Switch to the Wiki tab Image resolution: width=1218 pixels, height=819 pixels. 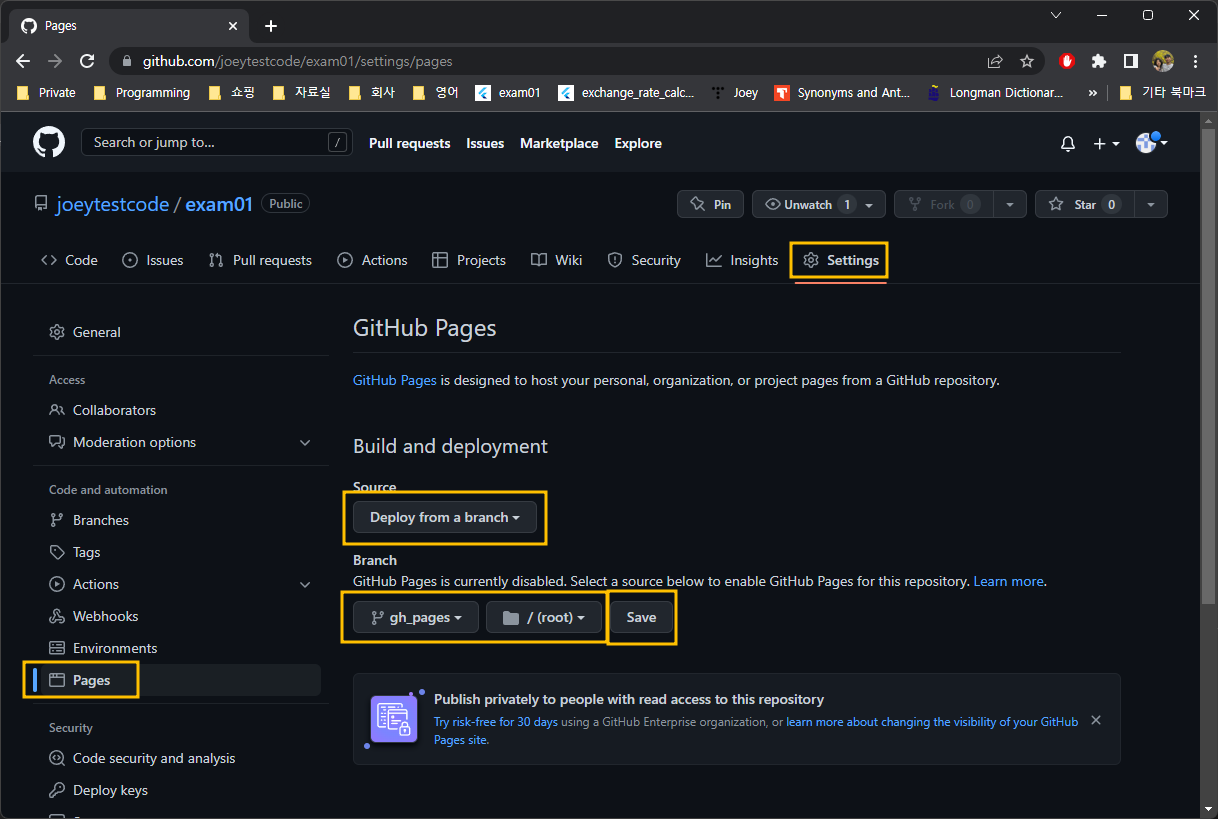click(556, 260)
